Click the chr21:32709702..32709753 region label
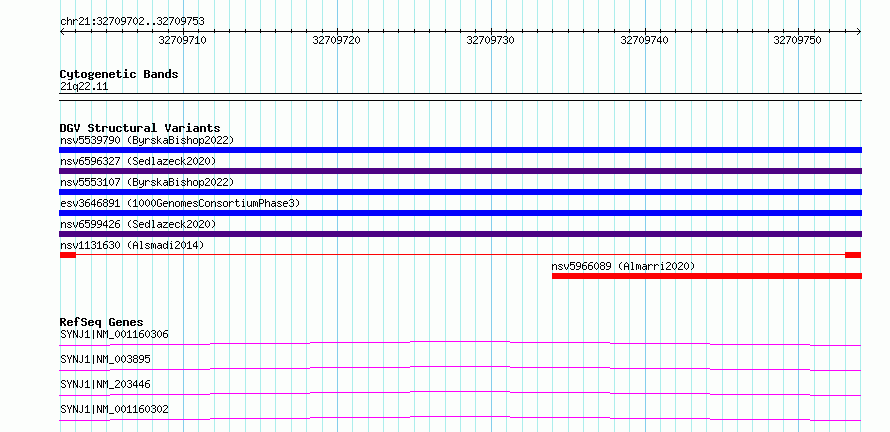Screen dimensions: 890x432 click(x=132, y=22)
